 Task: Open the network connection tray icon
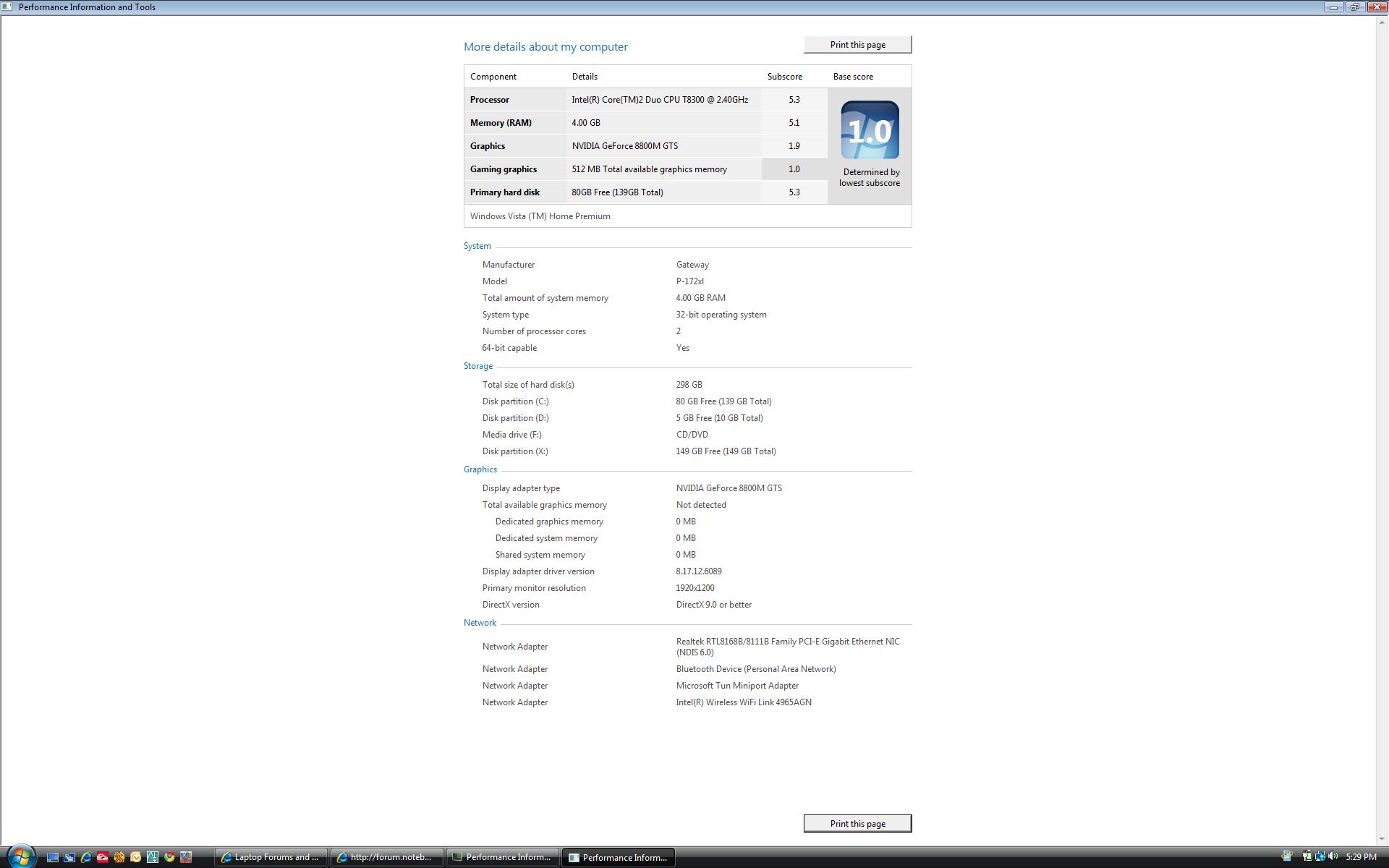tap(1320, 856)
